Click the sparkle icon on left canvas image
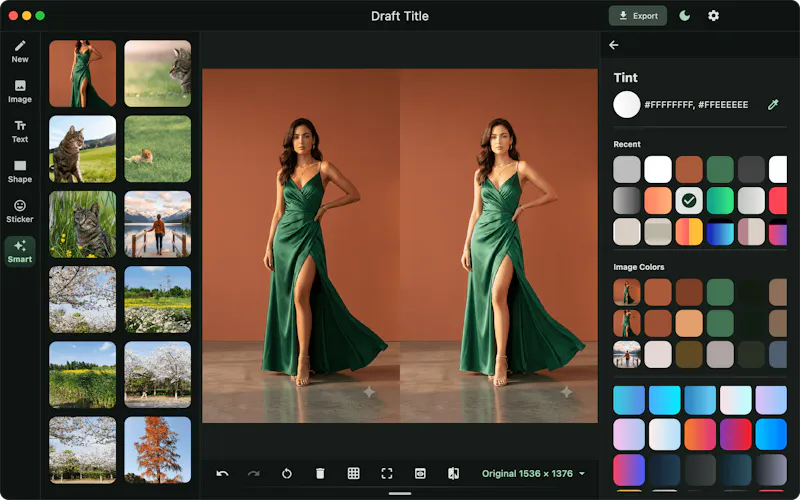Screen dimensions: 800x500 pyautogui.click(x=369, y=392)
